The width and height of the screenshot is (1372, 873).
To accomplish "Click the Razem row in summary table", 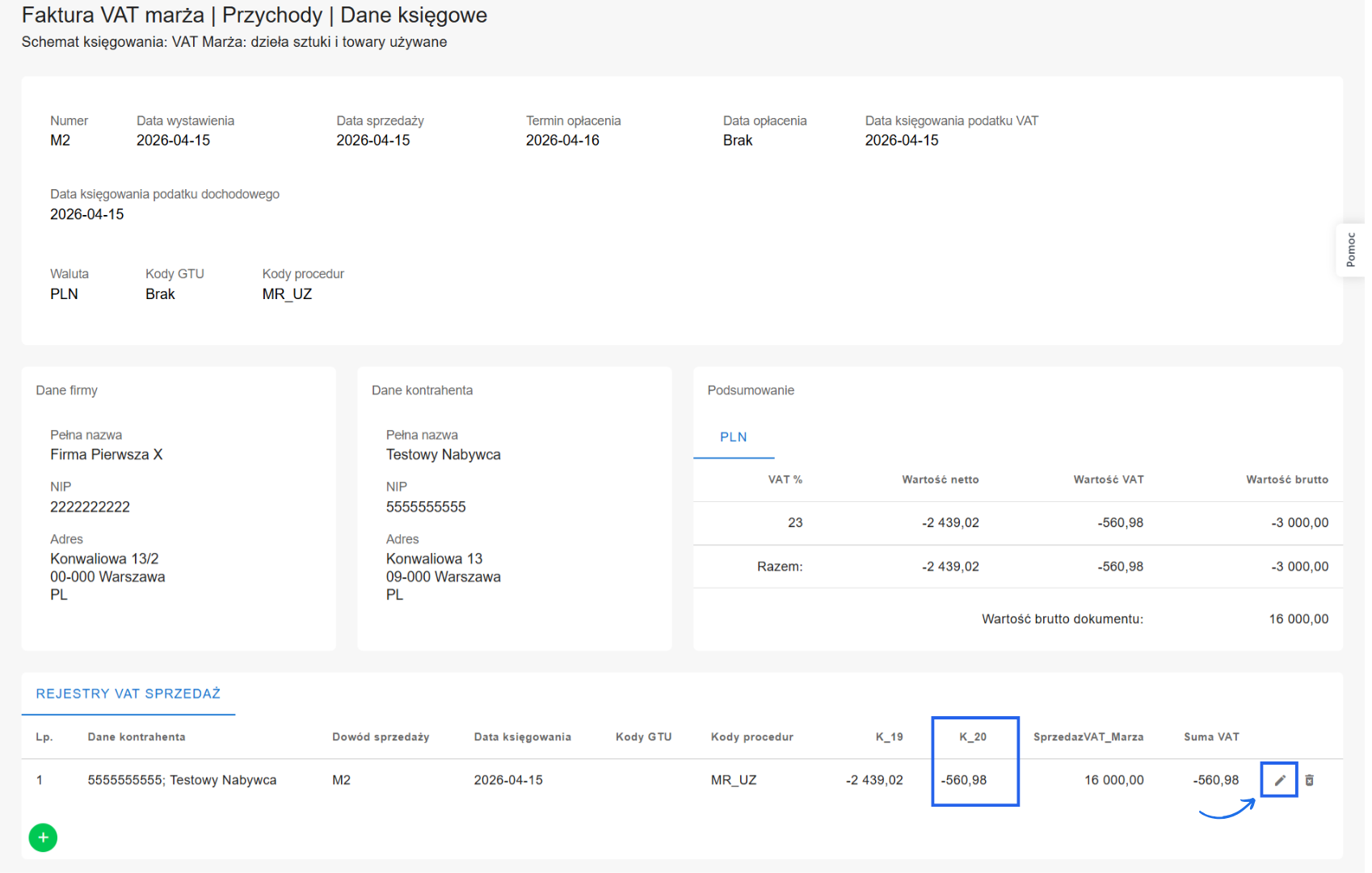I will (780, 567).
